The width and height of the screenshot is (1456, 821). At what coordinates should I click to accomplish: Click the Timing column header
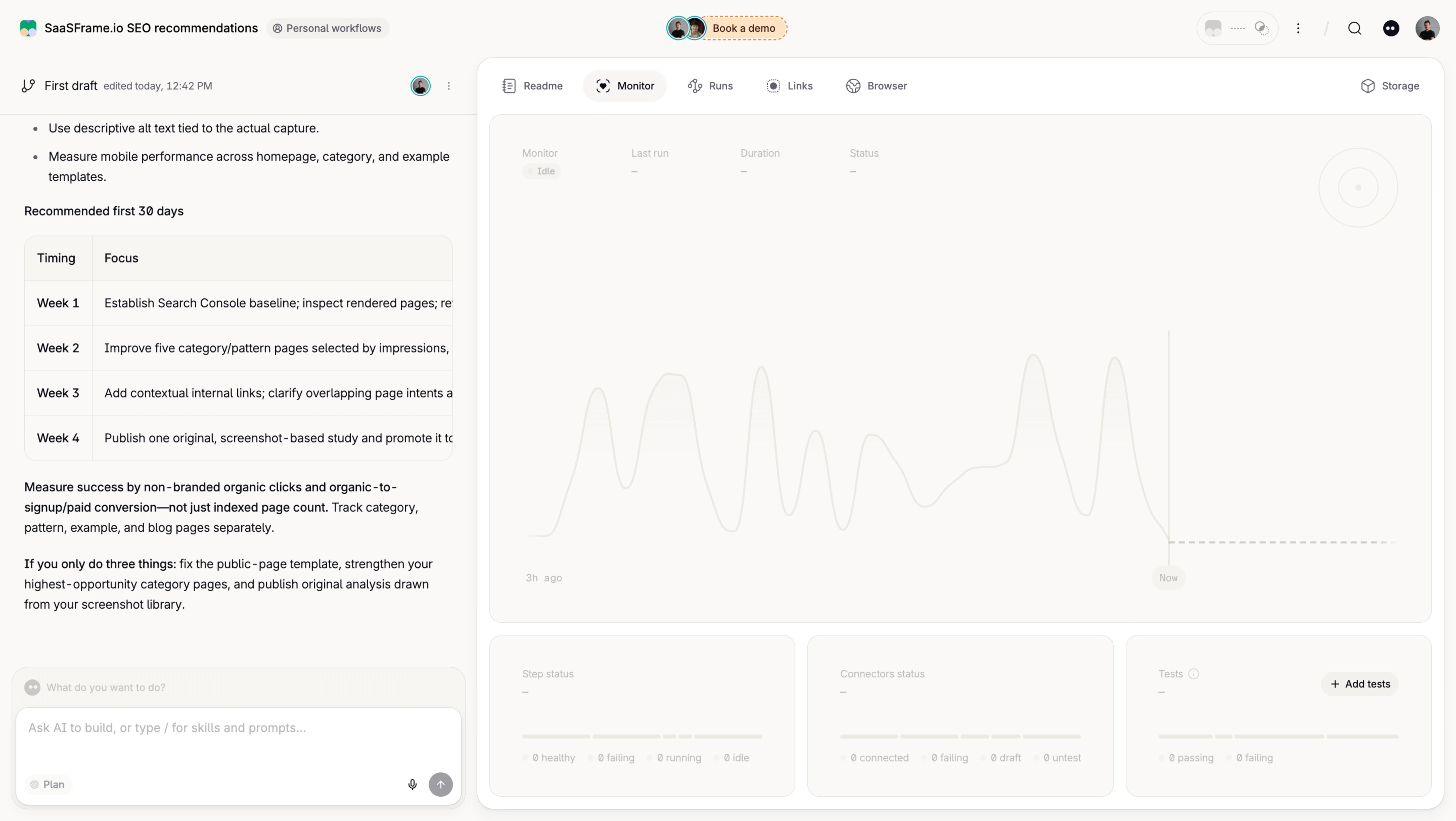tap(58, 258)
